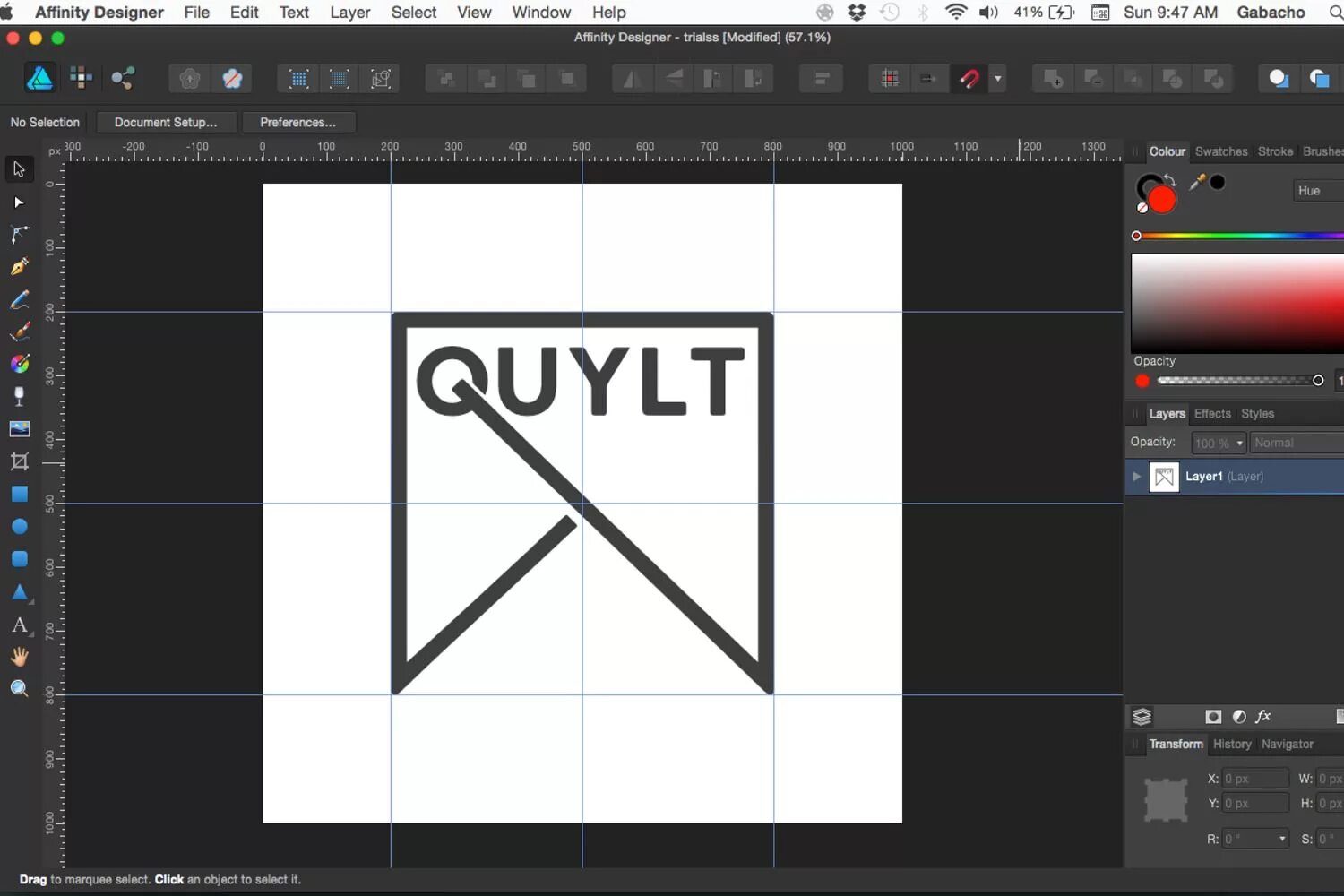1344x896 pixels.
Task: Switch to the Swatches tab
Action: coord(1221,151)
